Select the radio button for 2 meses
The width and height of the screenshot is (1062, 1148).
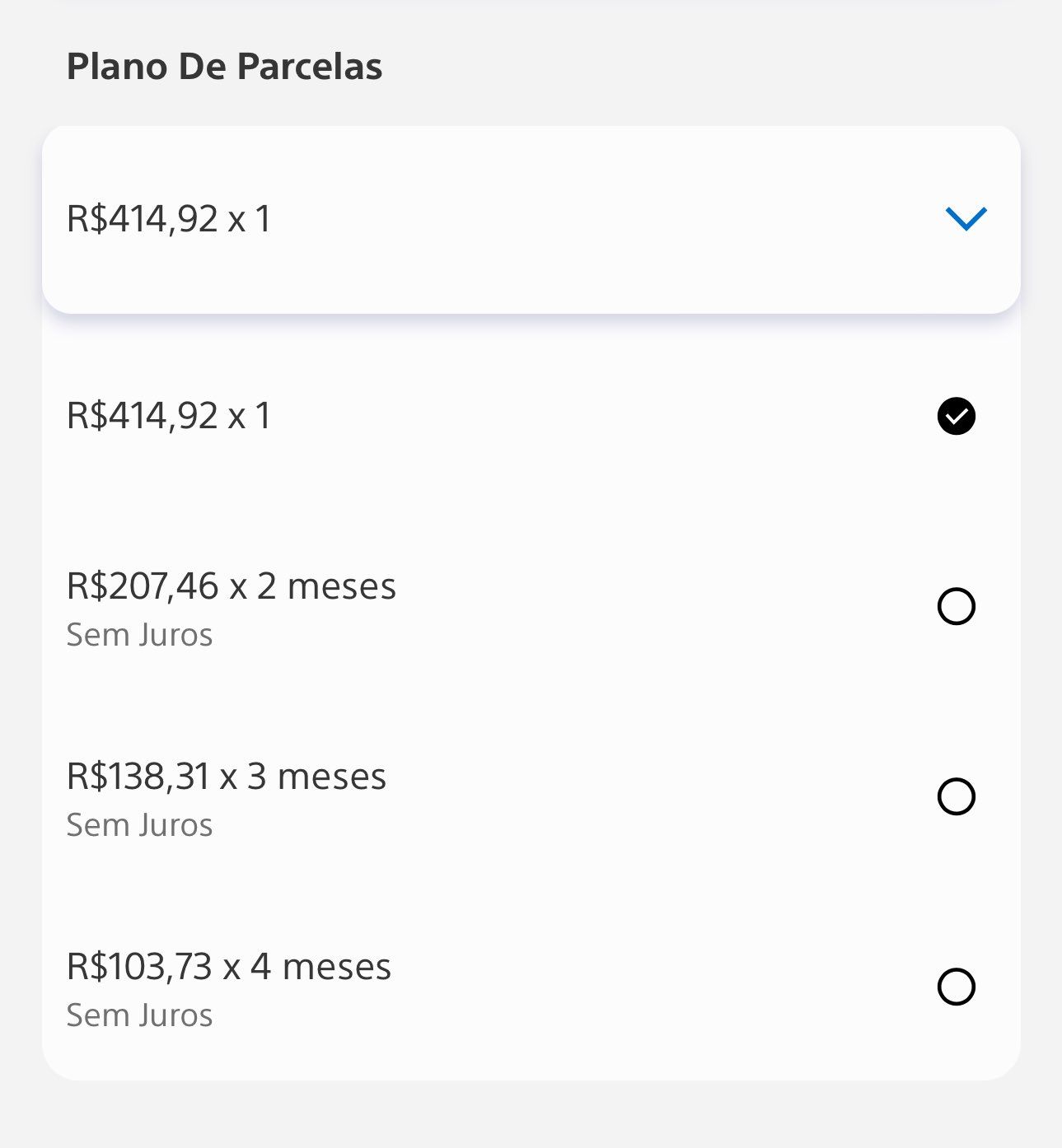(956, 607)
